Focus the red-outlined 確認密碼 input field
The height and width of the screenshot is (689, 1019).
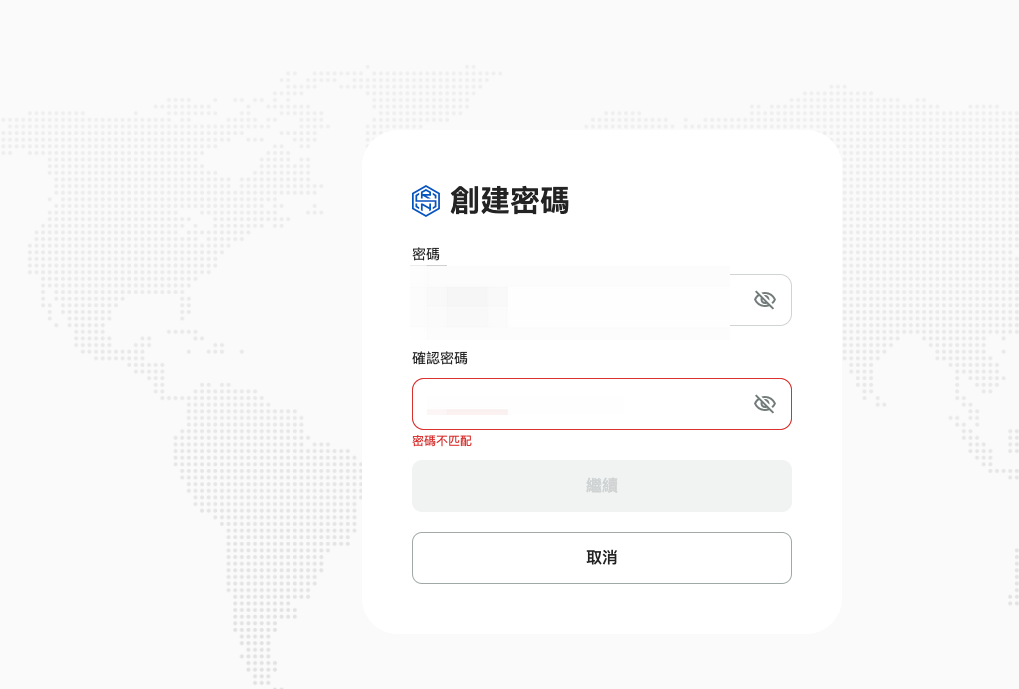point(602,404)
